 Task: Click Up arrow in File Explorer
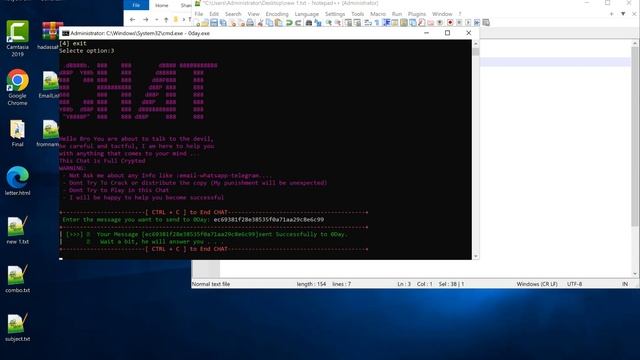point(166,19)
